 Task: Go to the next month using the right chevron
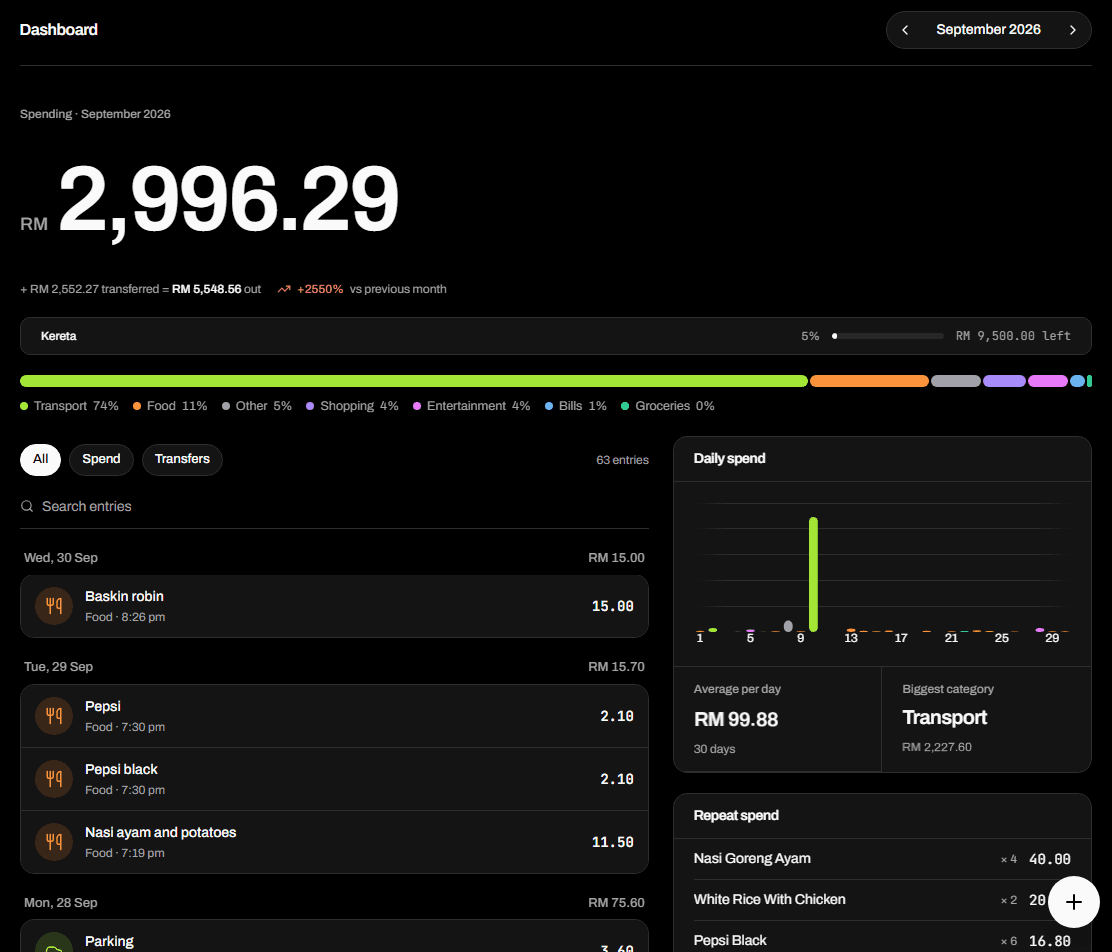(1072, 30)
